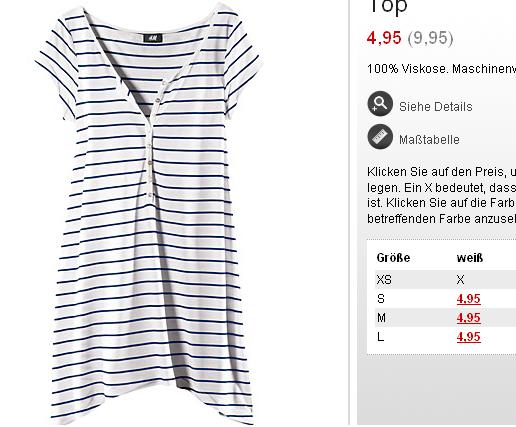The width and height of the screenshot is (516, 427).
Task: Click the magnifier icon beside Siehe Details
Action: (x=380, y=104)
